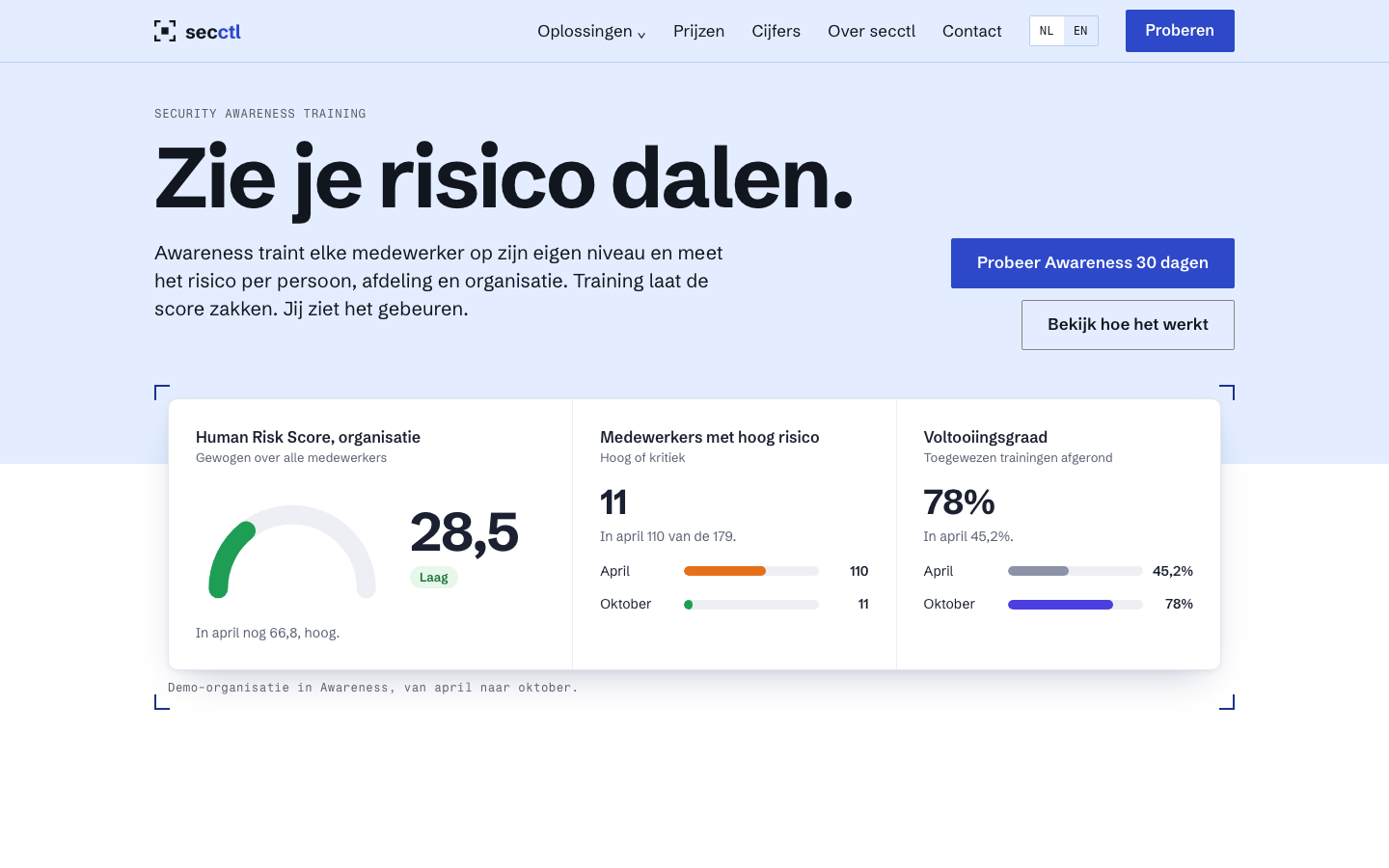This screenshot has width=1389, height=868.
Task: Click the text 'In april nog 66,8, hoog.'
Action: 268,633
